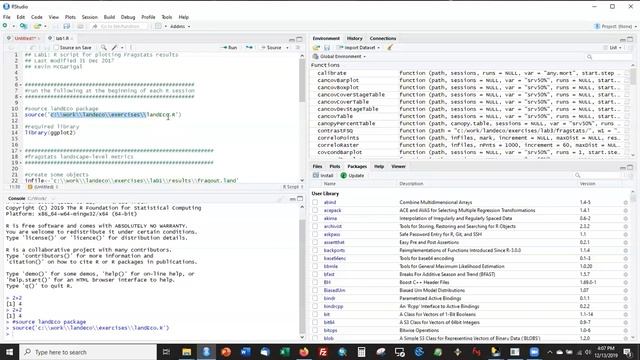Click the Find/Replace magnifier icon in editor toolbar
The height and width of the screenshot is (360, 640).
tap(104, 47)
